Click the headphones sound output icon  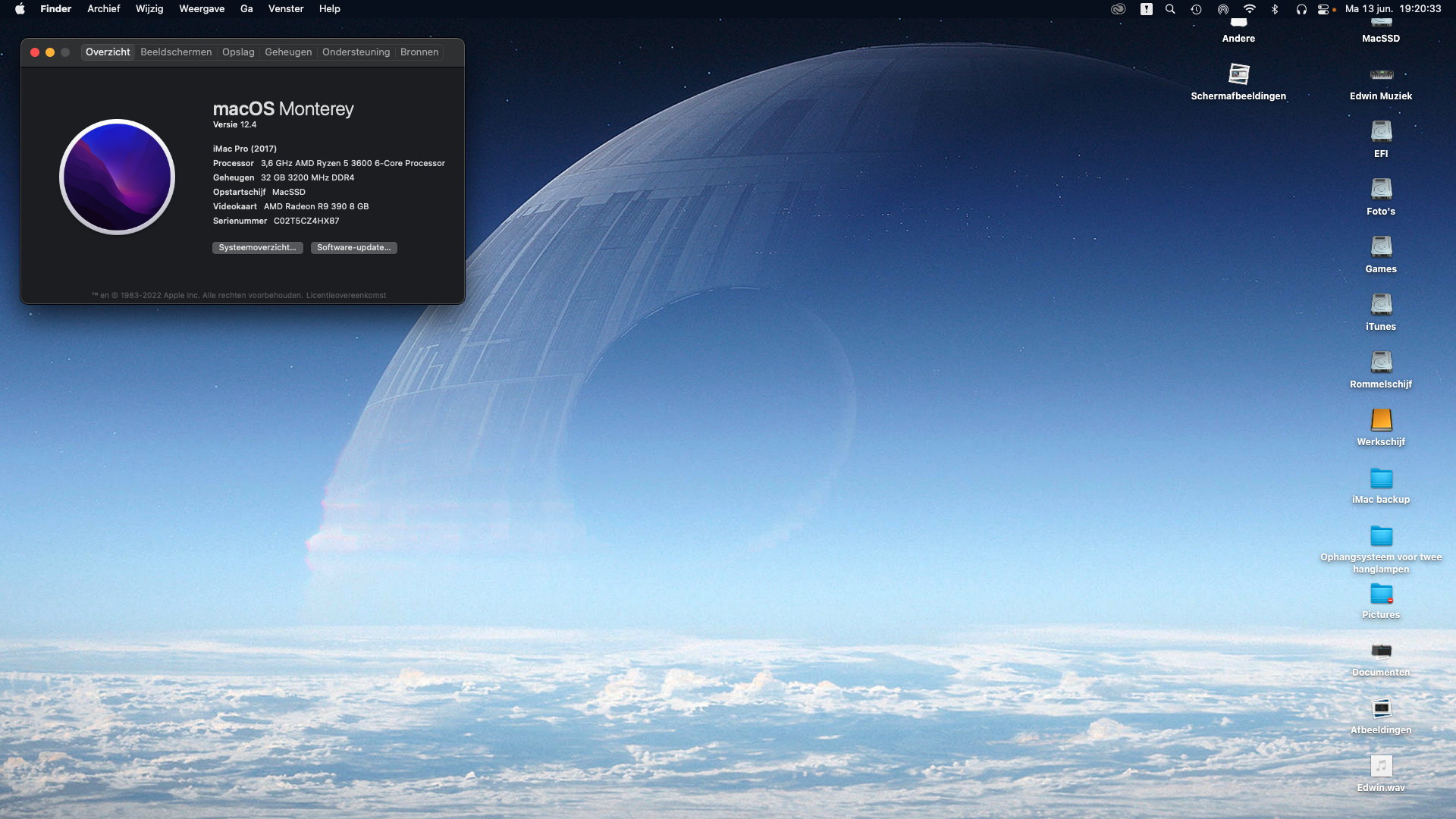click(x=1301, y=9)
